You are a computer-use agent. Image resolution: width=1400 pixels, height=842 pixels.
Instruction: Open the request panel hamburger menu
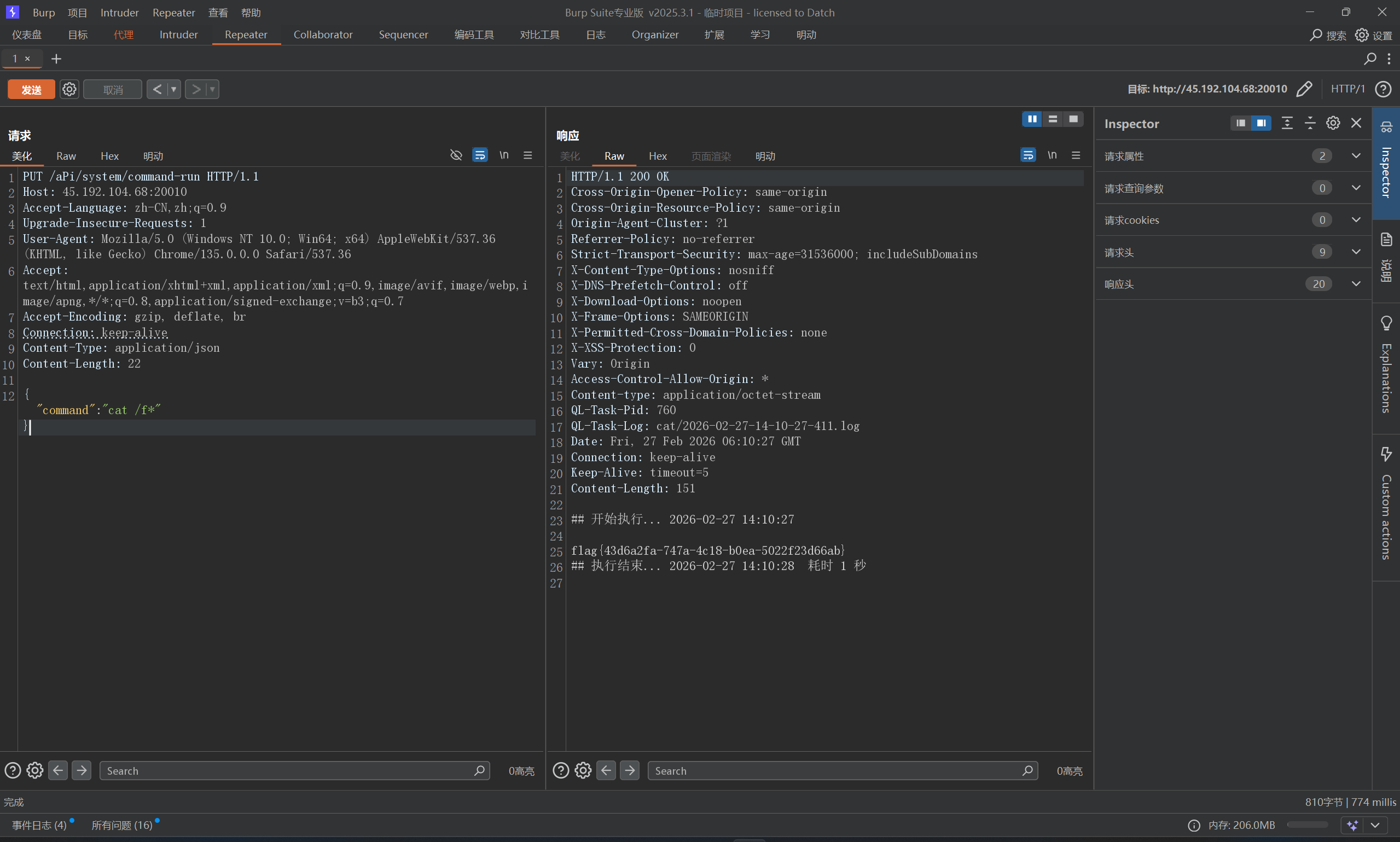click(x=527, y=155)
